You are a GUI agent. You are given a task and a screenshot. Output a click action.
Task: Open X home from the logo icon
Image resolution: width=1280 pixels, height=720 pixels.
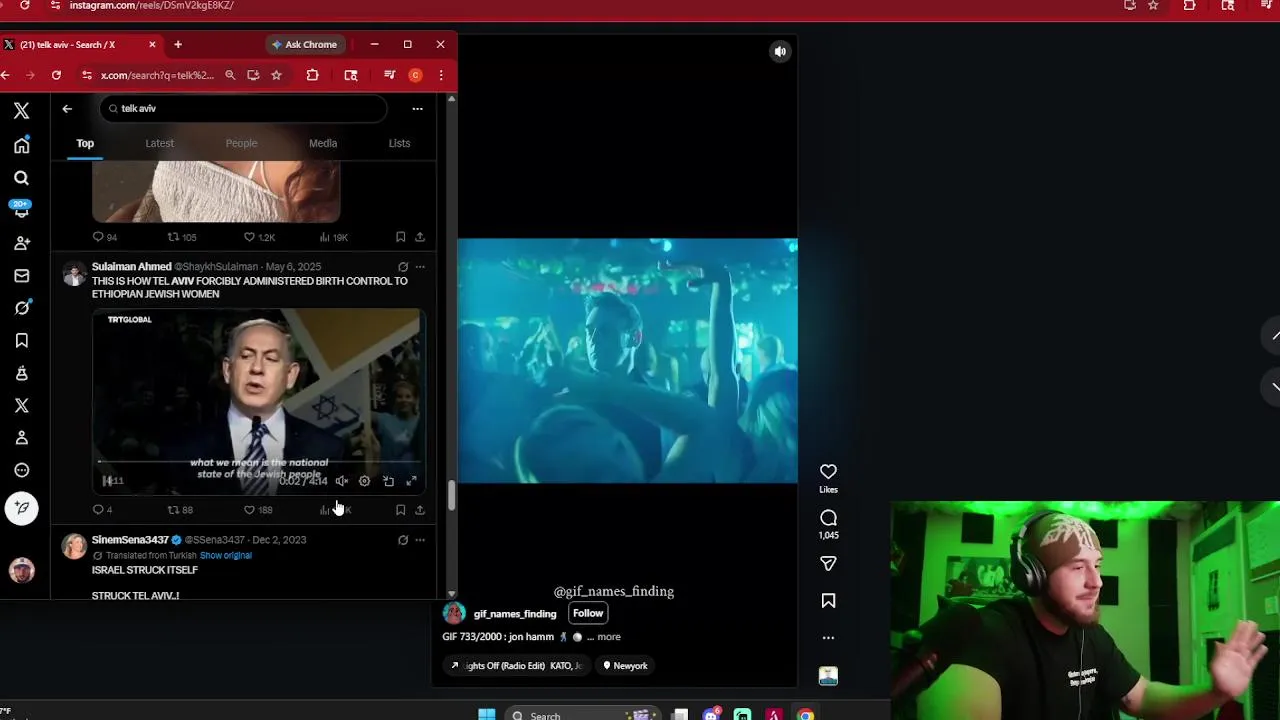pos(21,111)
